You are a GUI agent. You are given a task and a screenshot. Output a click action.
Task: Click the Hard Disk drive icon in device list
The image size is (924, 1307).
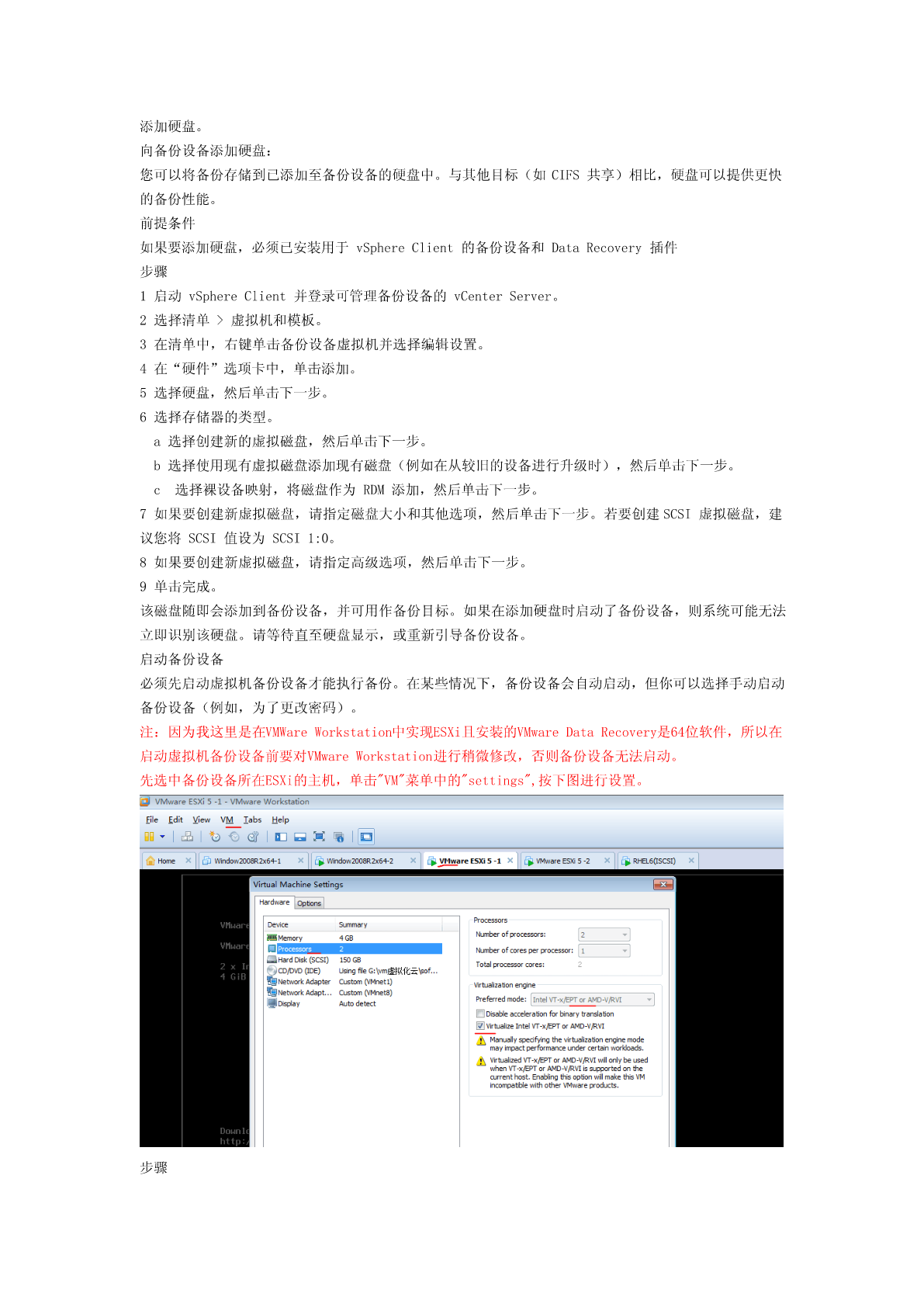pos(272,960)
